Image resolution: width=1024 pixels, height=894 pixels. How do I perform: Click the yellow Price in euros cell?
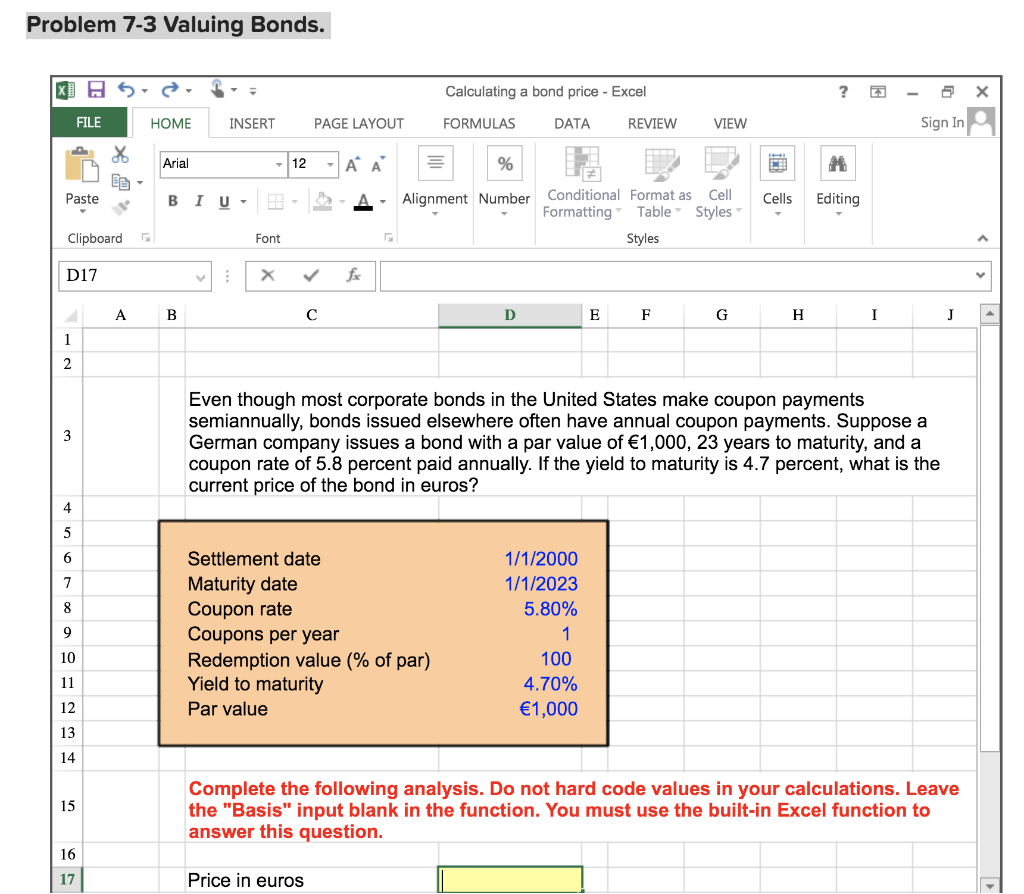(x=510, y=879)
